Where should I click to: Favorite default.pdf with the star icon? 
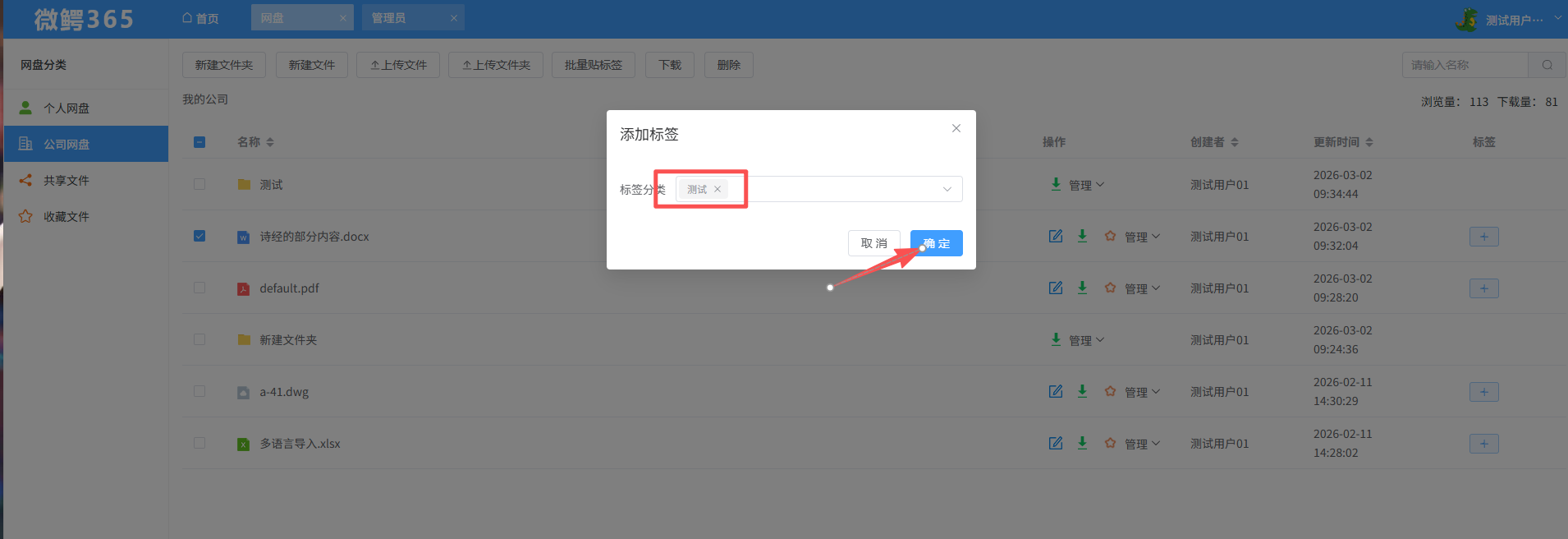tap(1110, 288)
